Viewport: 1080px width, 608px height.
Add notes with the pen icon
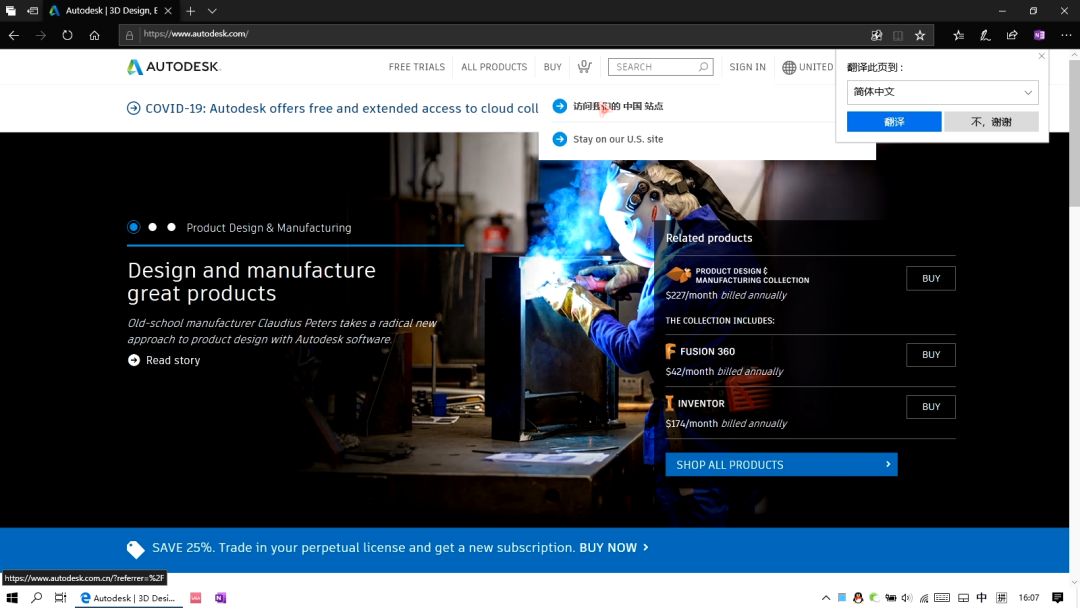point(986,35)
